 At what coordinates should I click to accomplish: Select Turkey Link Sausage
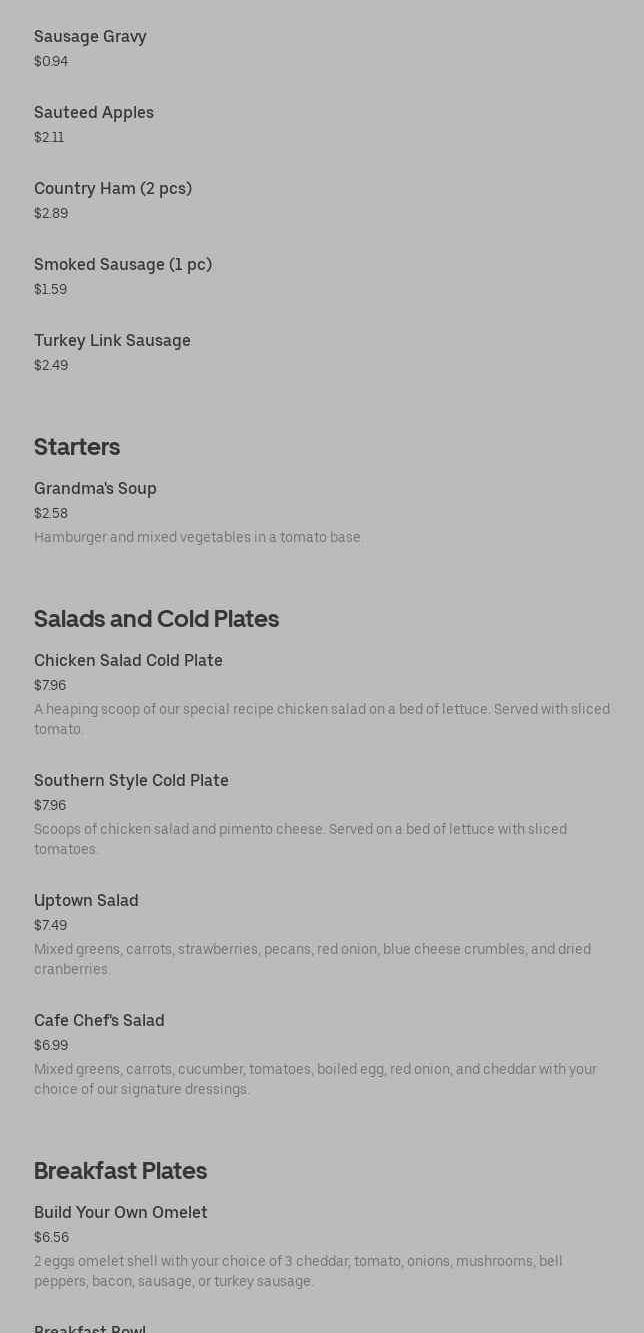tap(112, 341)
